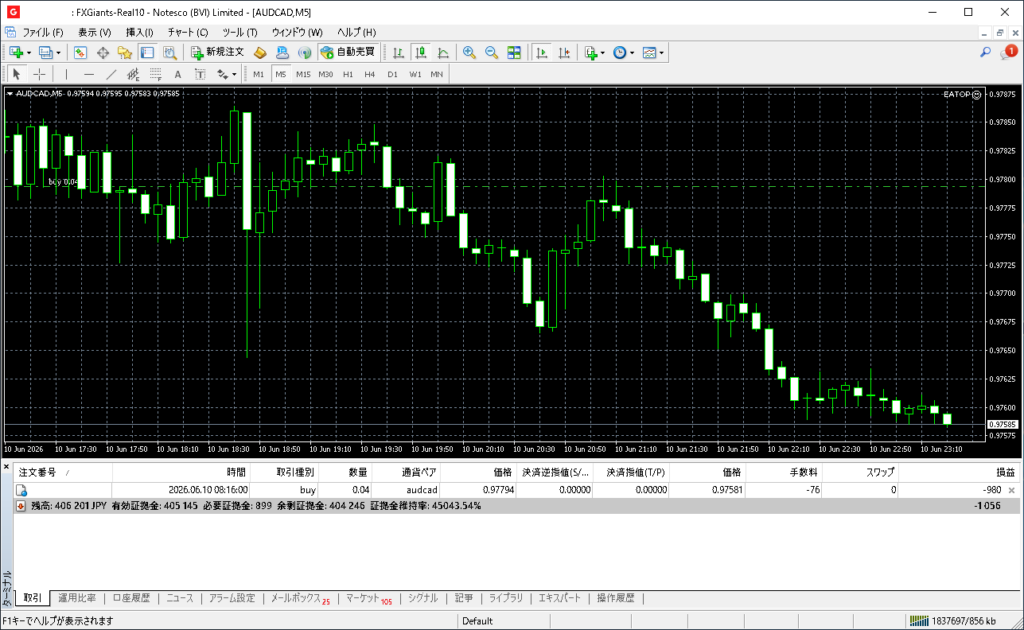Viewport: 1024px width, 630px height.
Task: Expand the templates dropdown arrow
Action: (x=661, y=53)
